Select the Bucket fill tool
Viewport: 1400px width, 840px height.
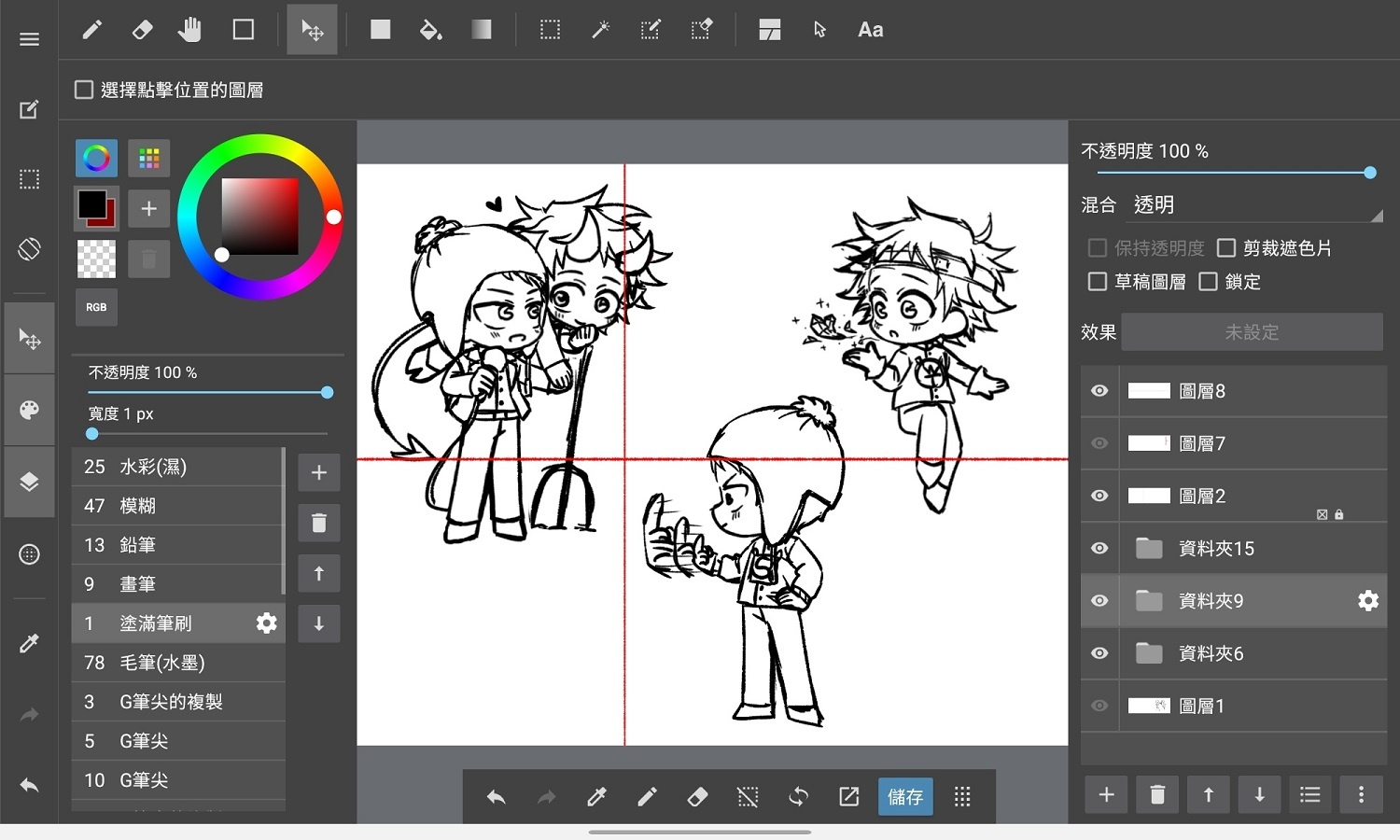coord(430,30)
